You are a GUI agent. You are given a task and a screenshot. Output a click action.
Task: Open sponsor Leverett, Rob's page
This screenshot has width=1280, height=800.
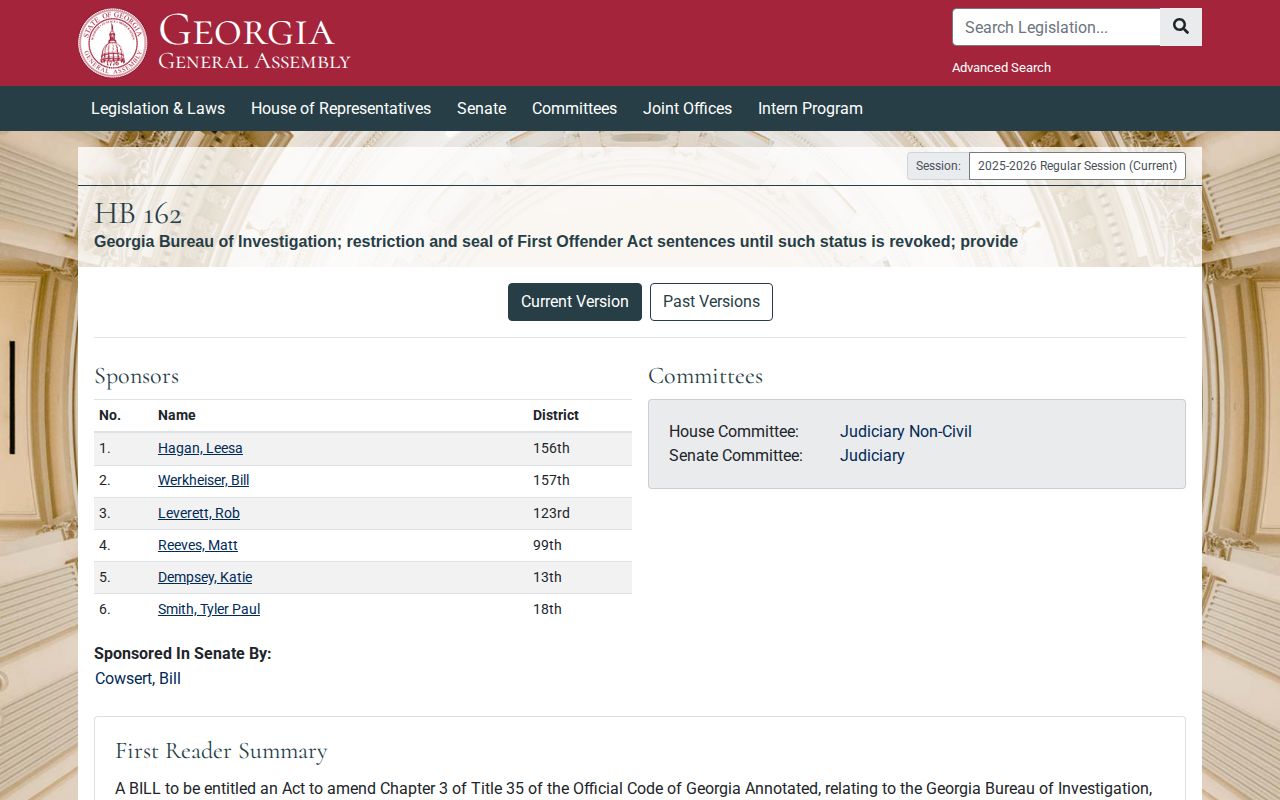[x=199, y=513]
